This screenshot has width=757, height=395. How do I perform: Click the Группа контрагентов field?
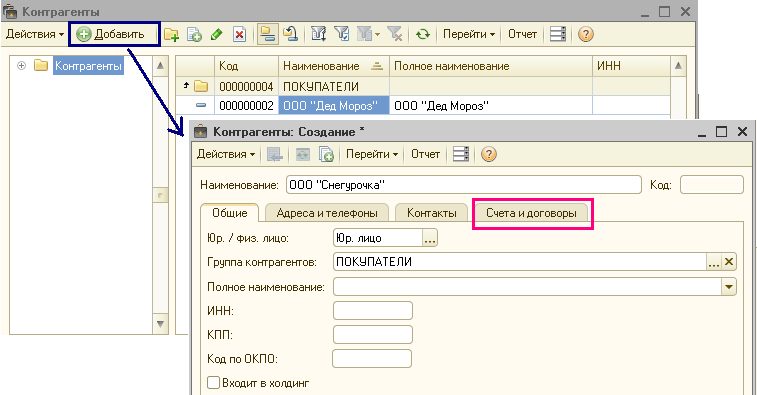tap(519, 262)
